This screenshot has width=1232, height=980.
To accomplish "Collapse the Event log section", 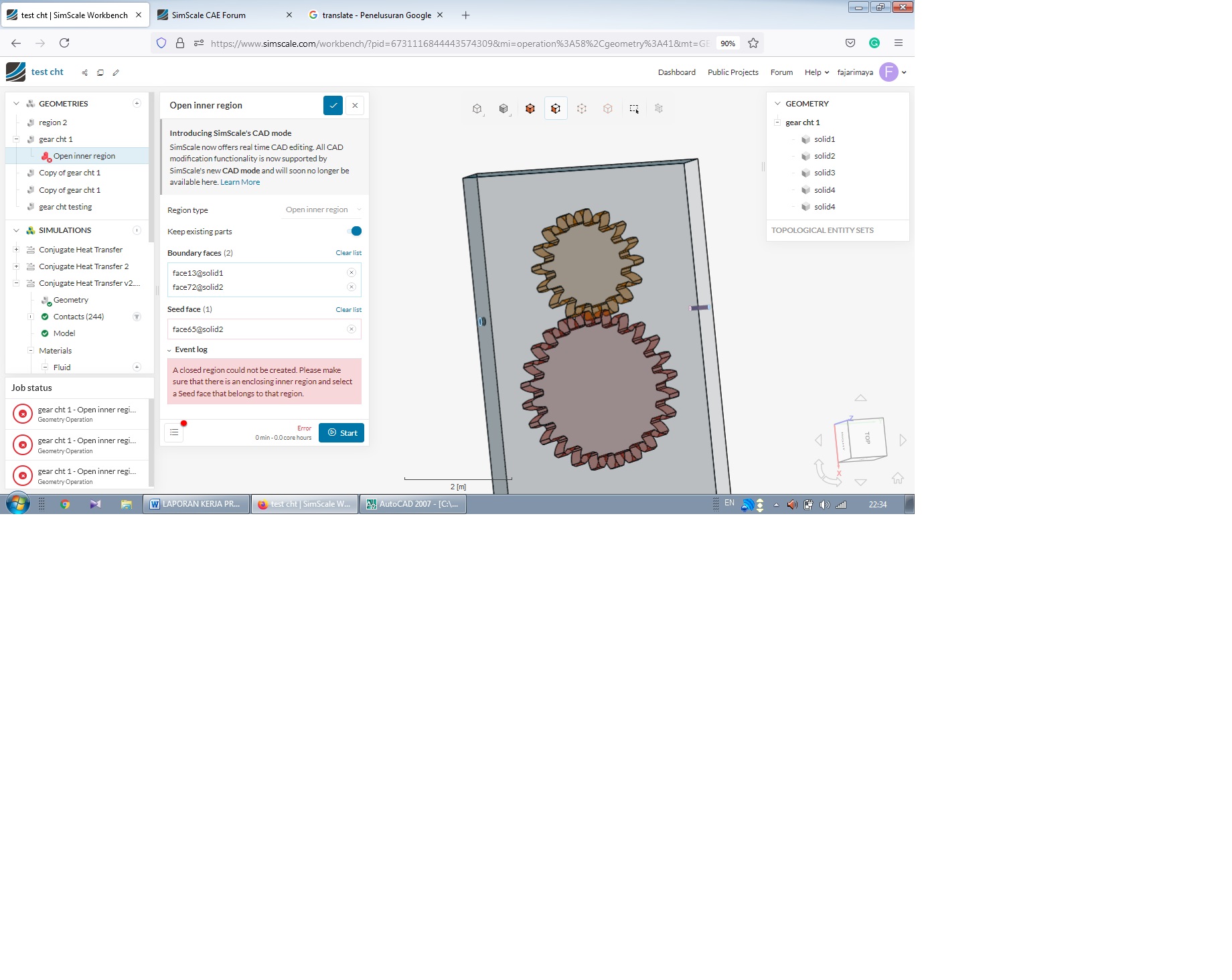I will click(169, 350).
